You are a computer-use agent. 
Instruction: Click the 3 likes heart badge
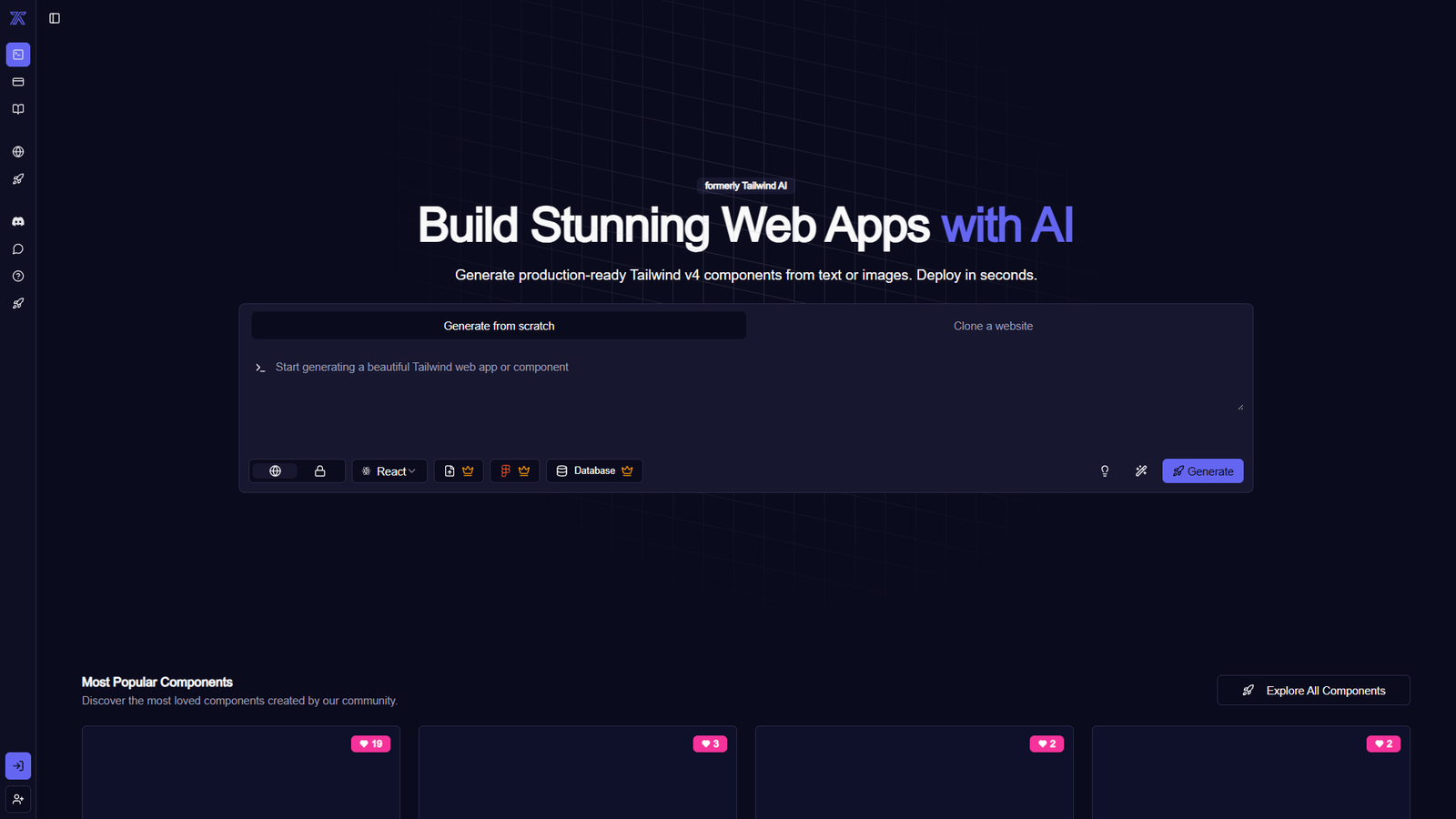(x=710, y=744)
